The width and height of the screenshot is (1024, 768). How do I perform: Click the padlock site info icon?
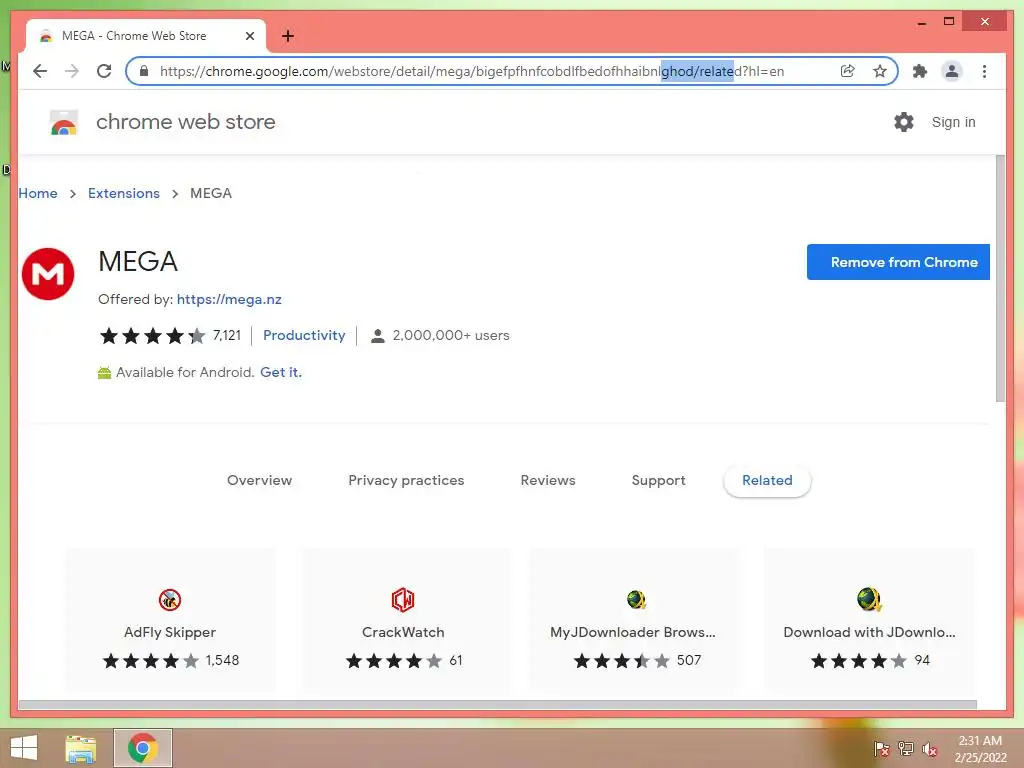click(x=144, y=71)
